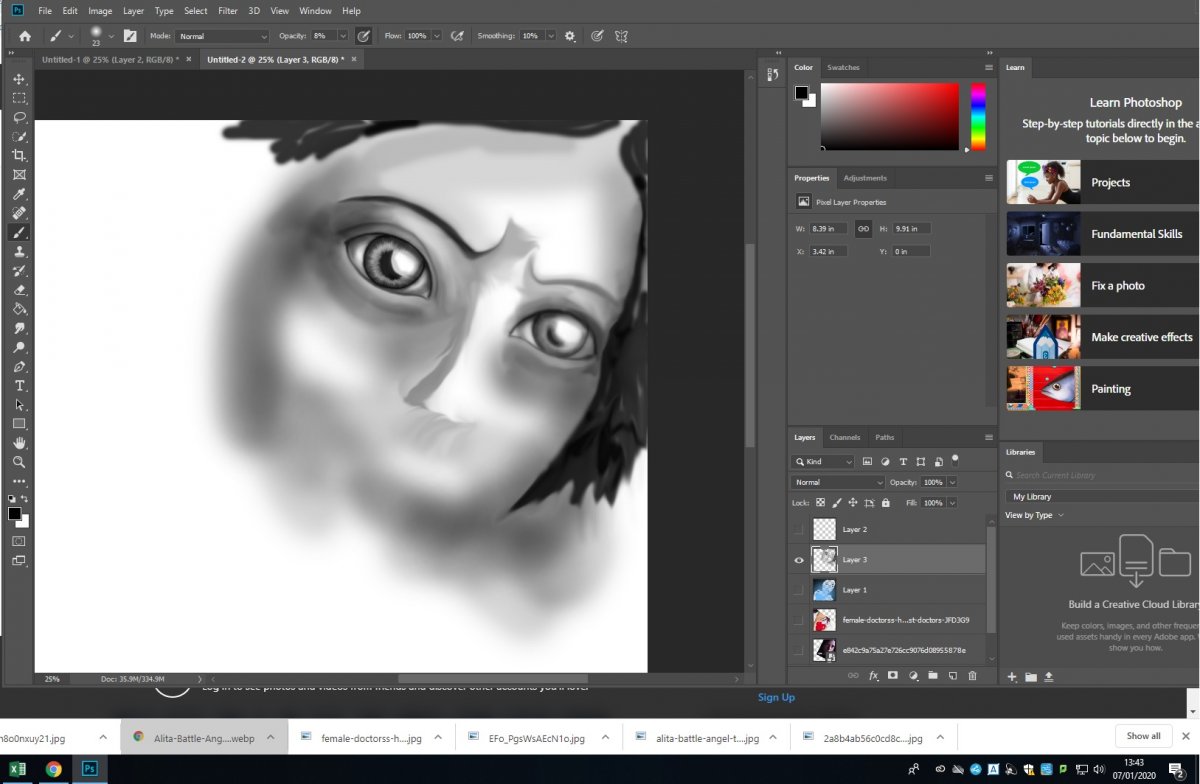Open the brush blending Mode dropdown
Screen dimensions: 1200x784
(222, 36)
